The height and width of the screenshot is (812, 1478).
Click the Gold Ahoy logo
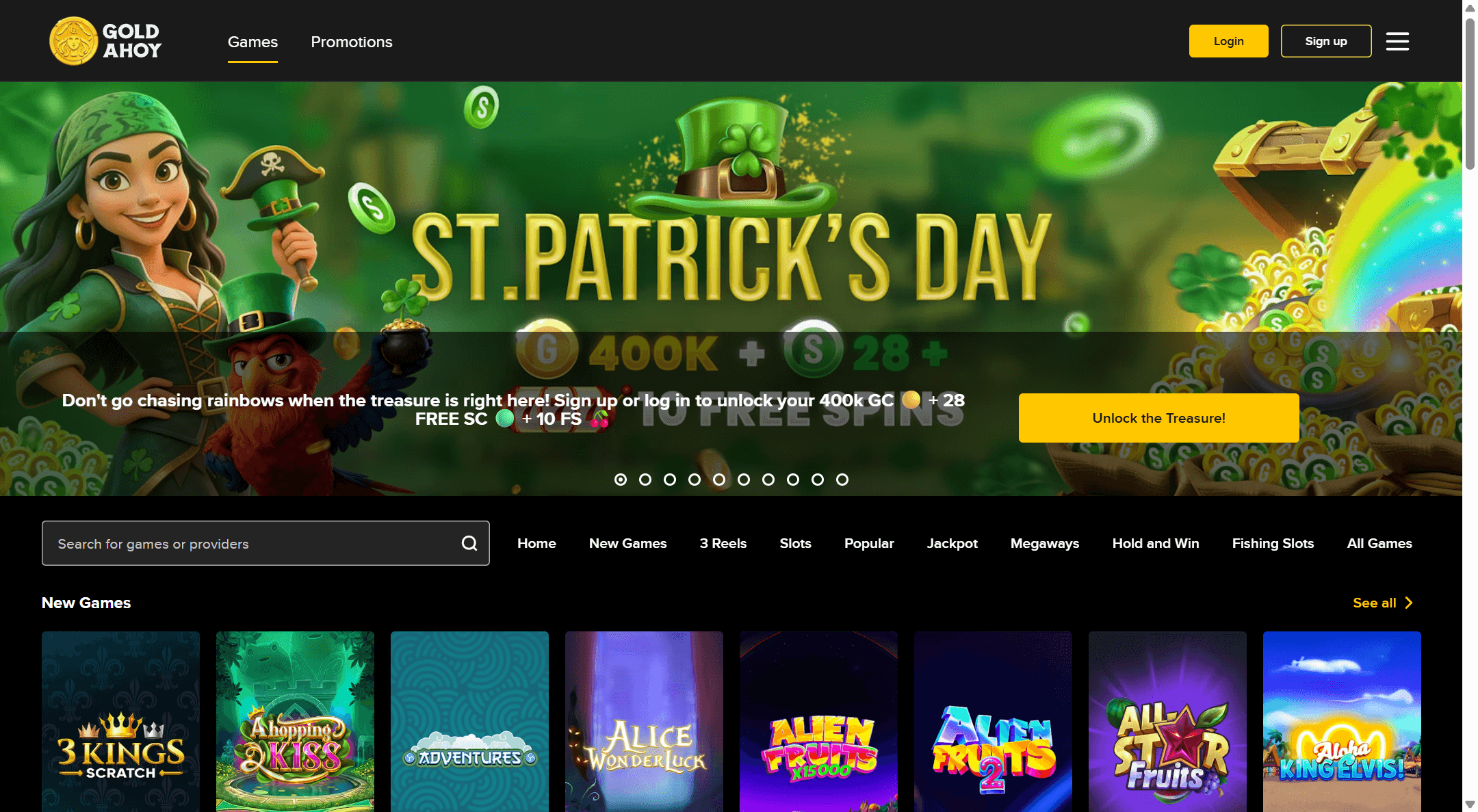[105, 41]
